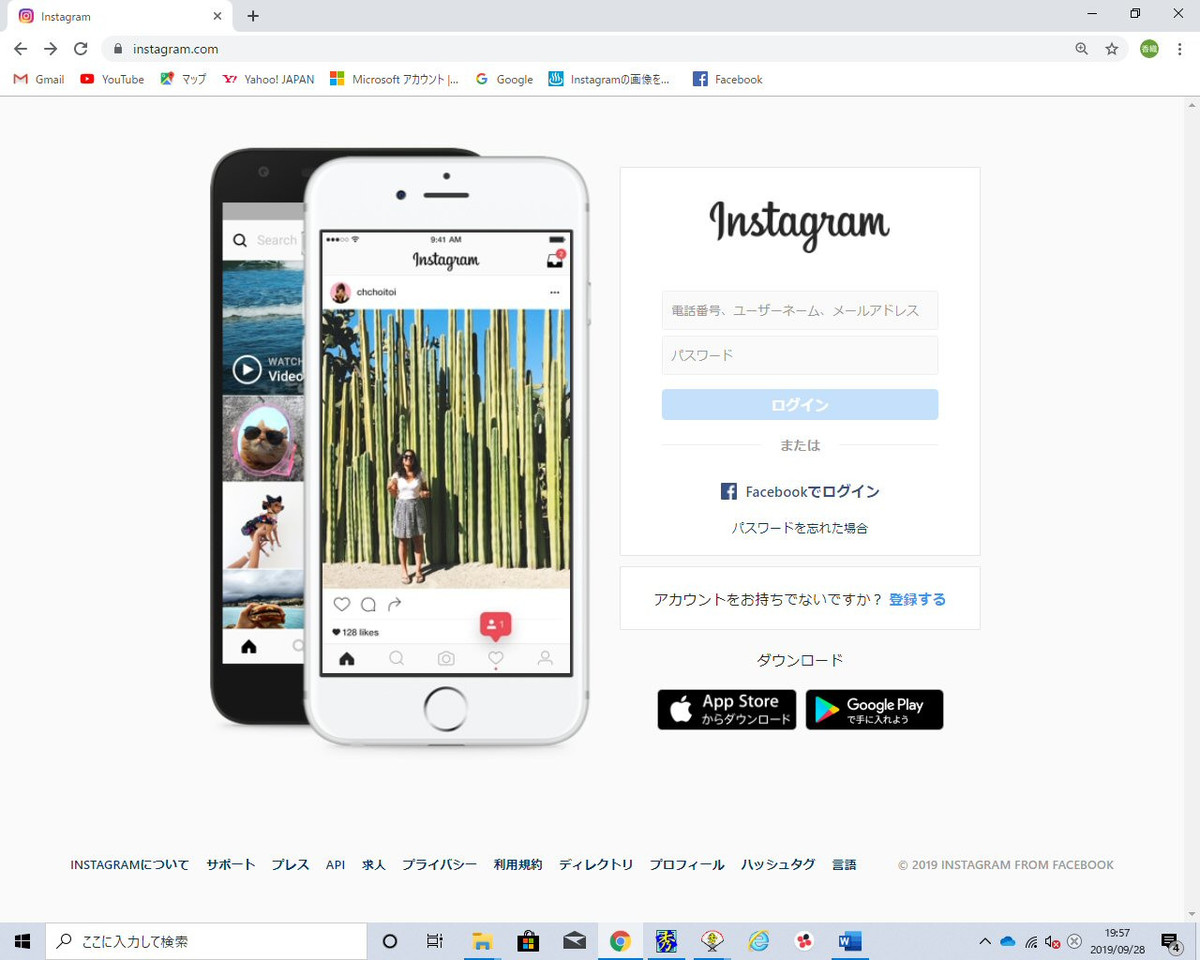1200x960 pixels.
Task: Open the ディレクトリ footer link
Action: [596, 865]
